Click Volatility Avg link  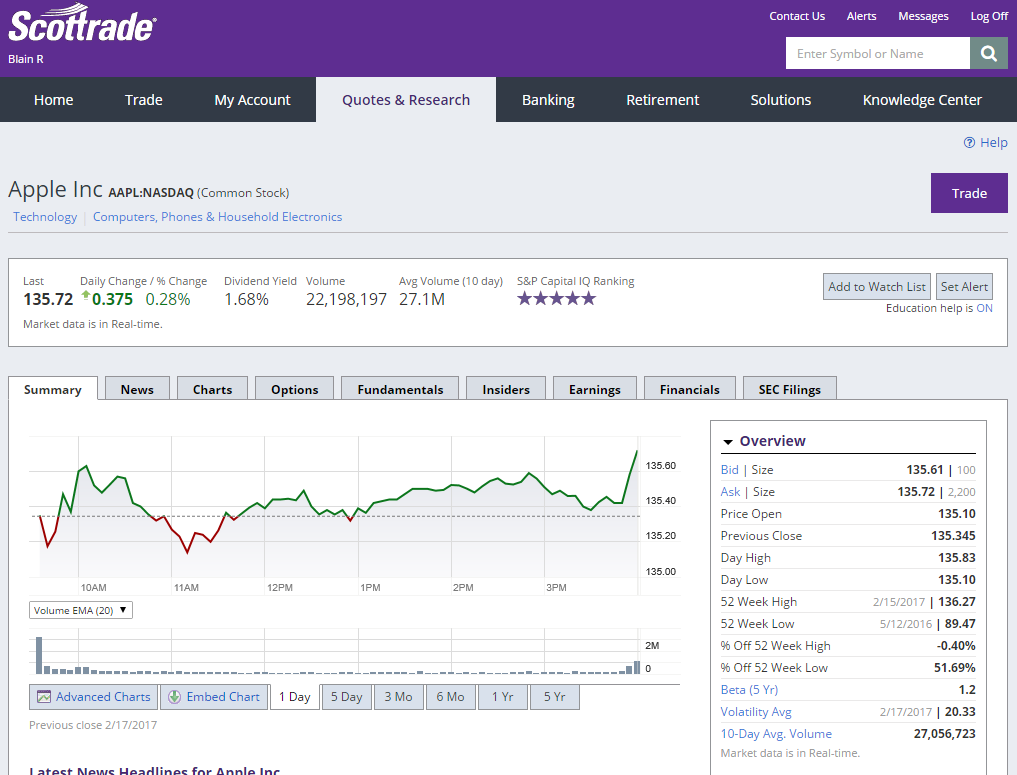(x=756, y=711)
